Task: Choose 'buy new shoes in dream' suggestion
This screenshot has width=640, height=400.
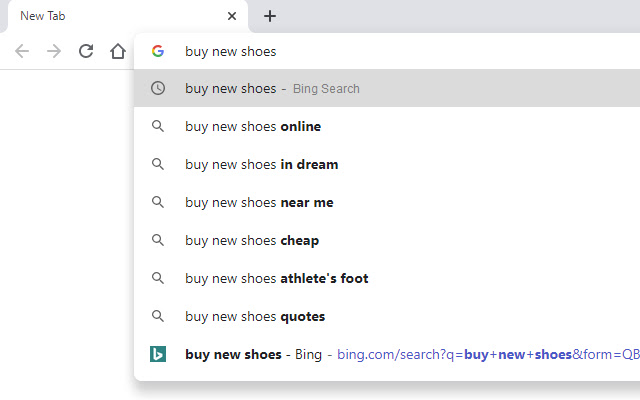Action: click(x=262, y=164)
